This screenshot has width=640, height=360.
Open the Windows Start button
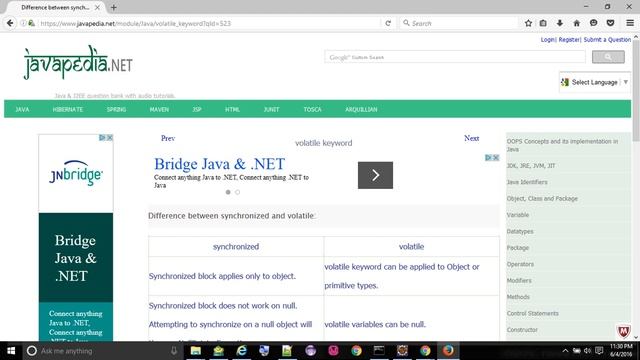coord(11,351)
